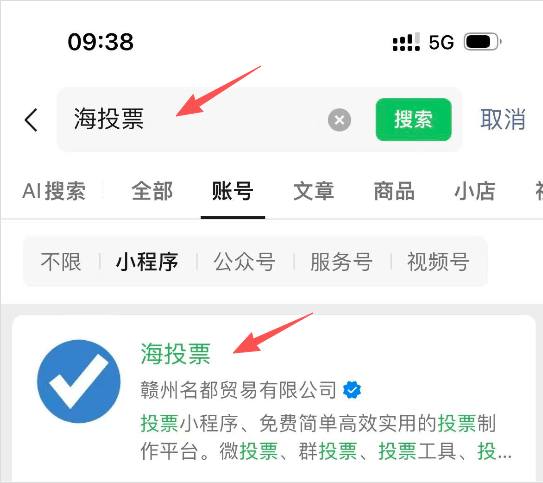Image resolution: width=543 pixels, height=483 pixels.
Task: Select the 公众号 filter option
Action: pos(244,262)
